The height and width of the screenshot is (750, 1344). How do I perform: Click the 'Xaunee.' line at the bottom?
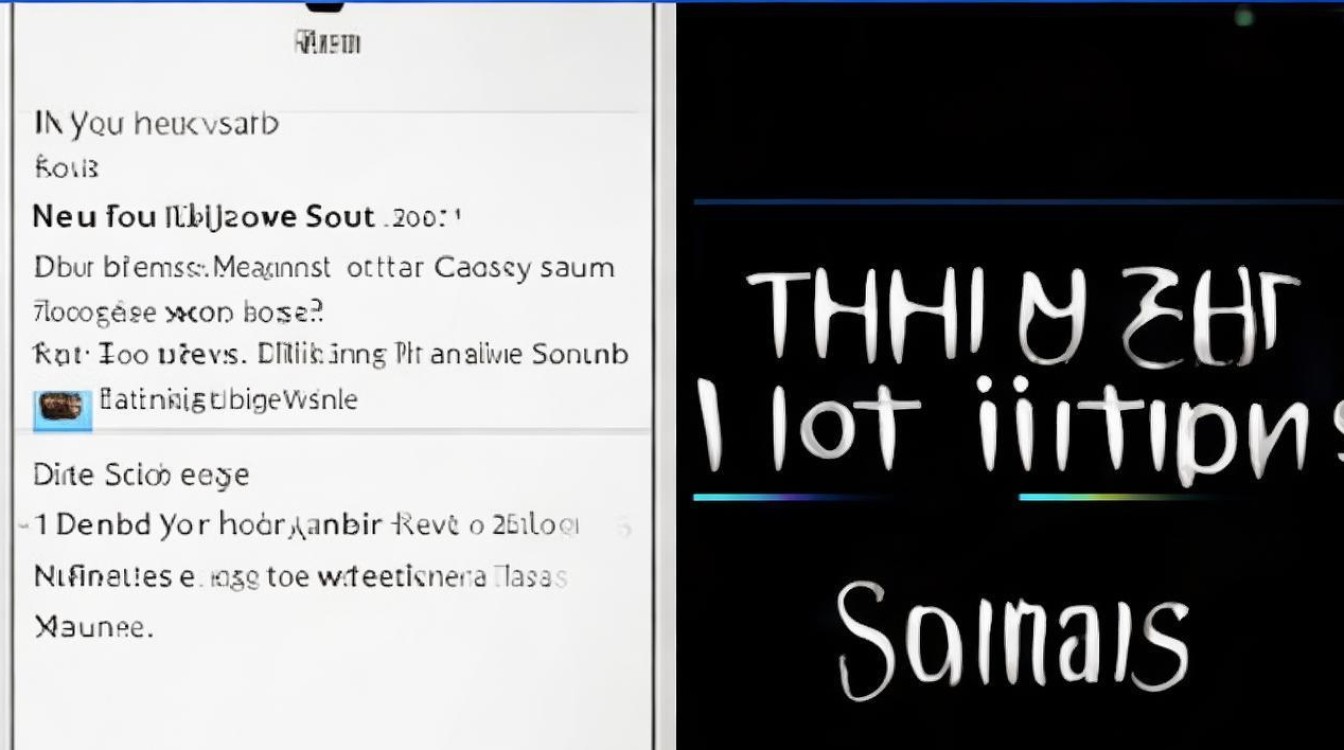click(93, 628)
